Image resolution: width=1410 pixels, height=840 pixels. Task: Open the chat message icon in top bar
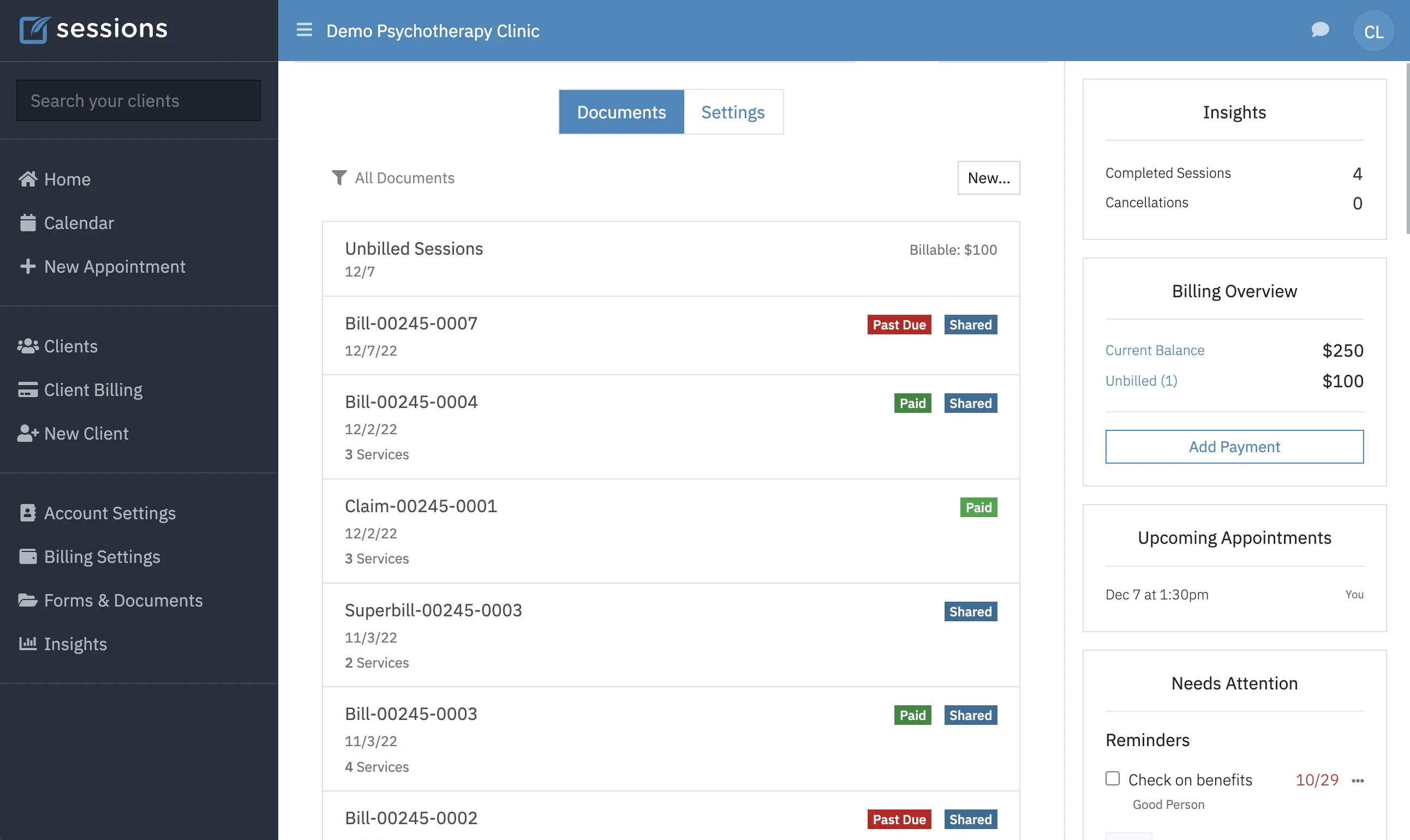1320,30
